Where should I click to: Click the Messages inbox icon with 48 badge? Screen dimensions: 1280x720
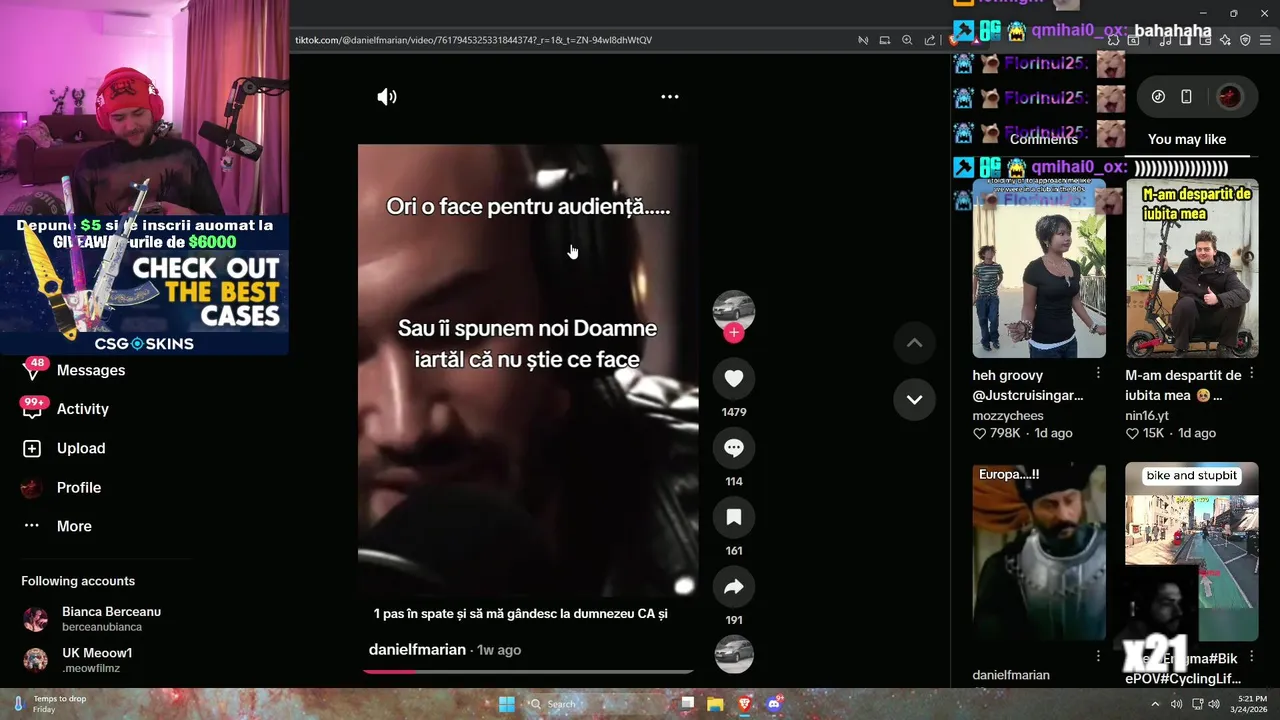32,370
